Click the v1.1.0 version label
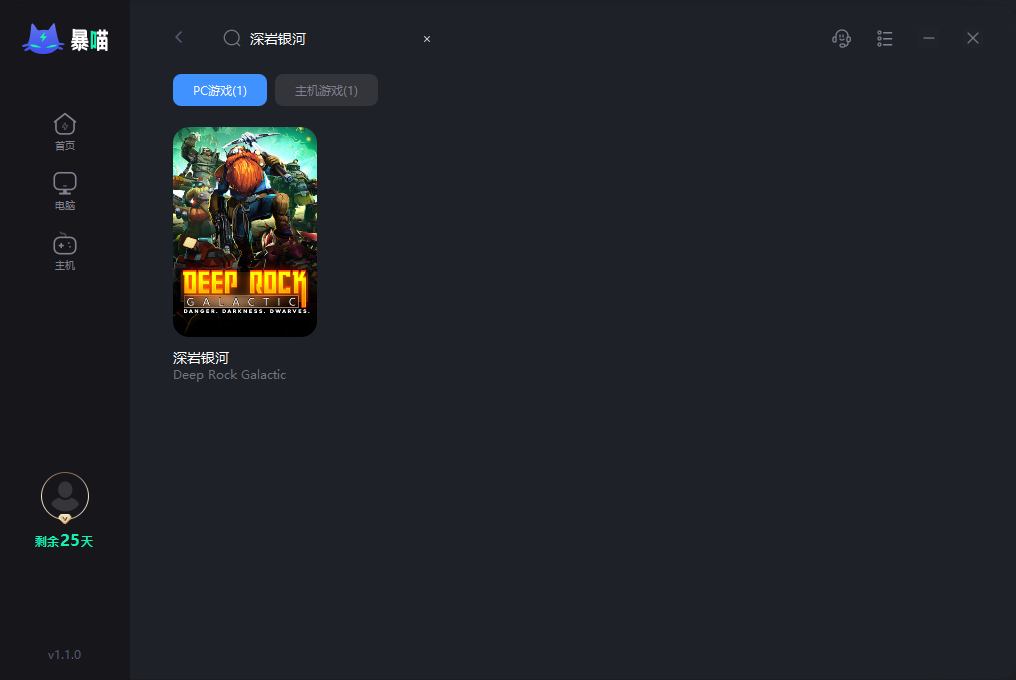The width and height of the screenshot is (1016, 680). 64,655
